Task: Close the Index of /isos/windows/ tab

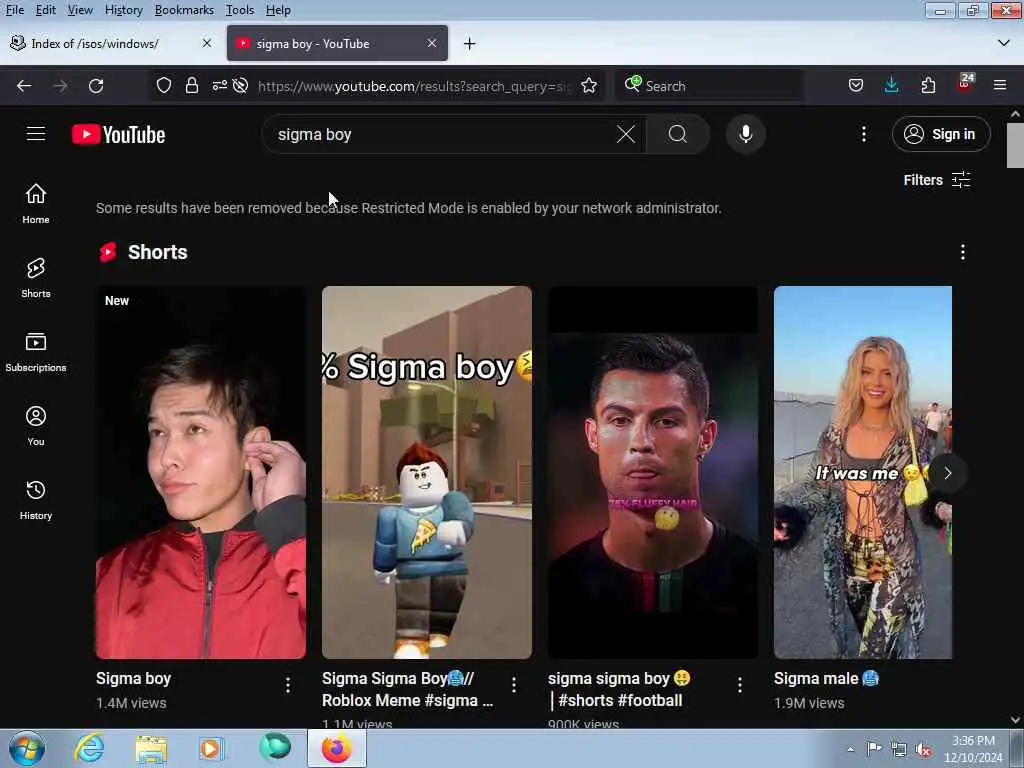Action: 206,43
